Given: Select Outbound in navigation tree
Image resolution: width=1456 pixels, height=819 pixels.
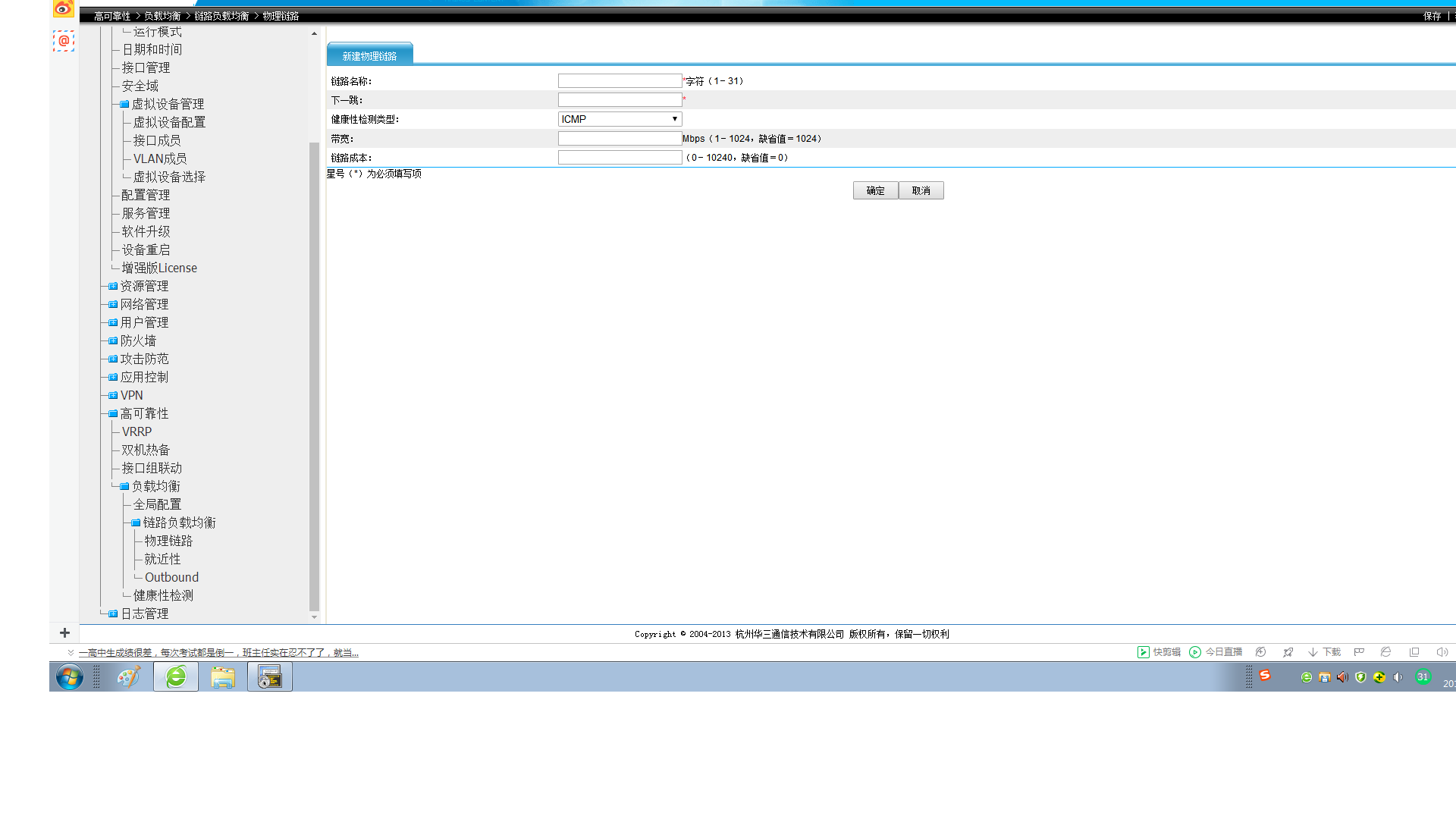Looking at the screenshot, I should [171, 577].
